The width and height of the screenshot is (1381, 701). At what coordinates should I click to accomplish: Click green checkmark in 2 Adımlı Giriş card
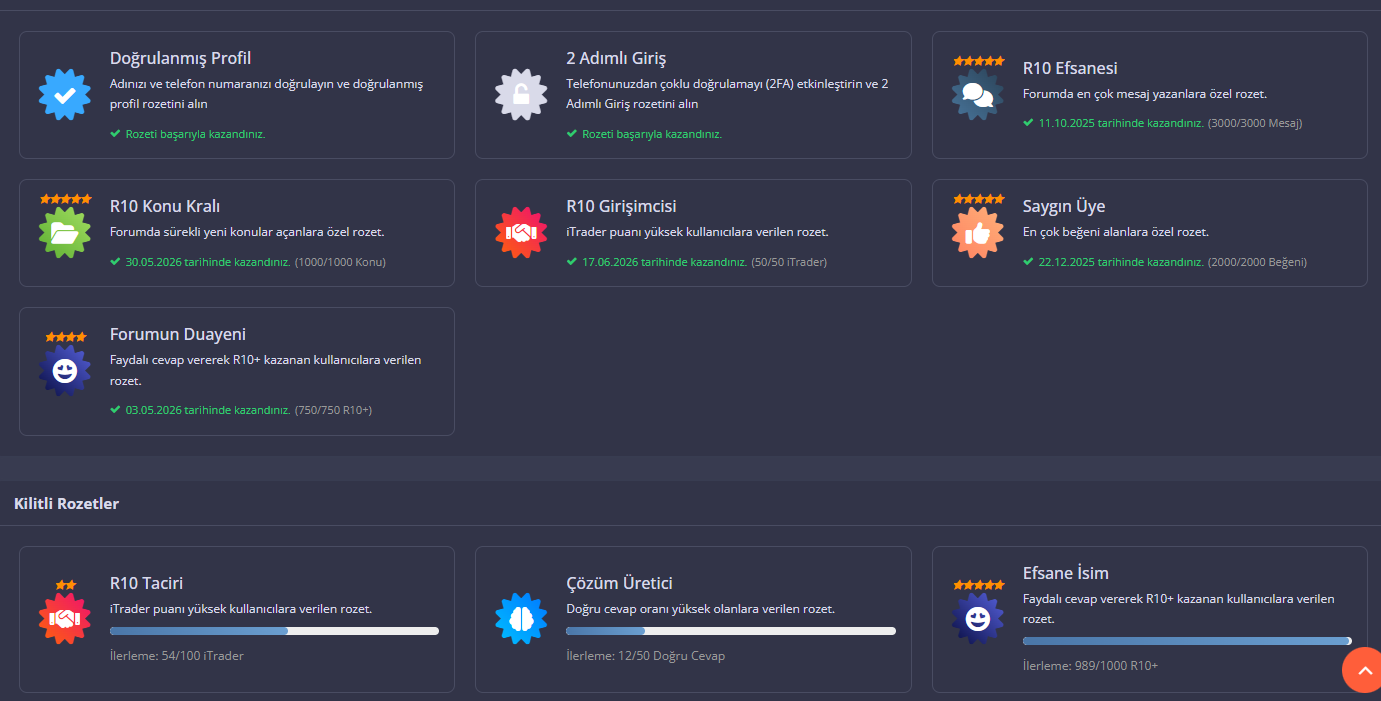tap(571, 133)
